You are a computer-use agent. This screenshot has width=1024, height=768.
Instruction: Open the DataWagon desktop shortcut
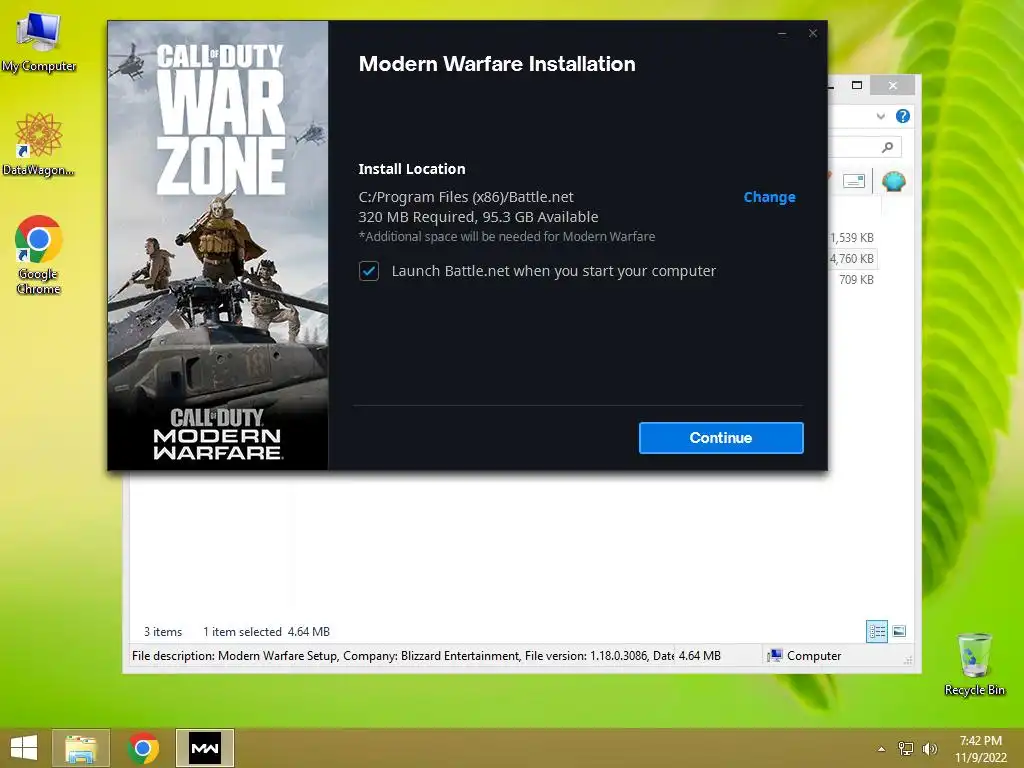tap(39, 144)
